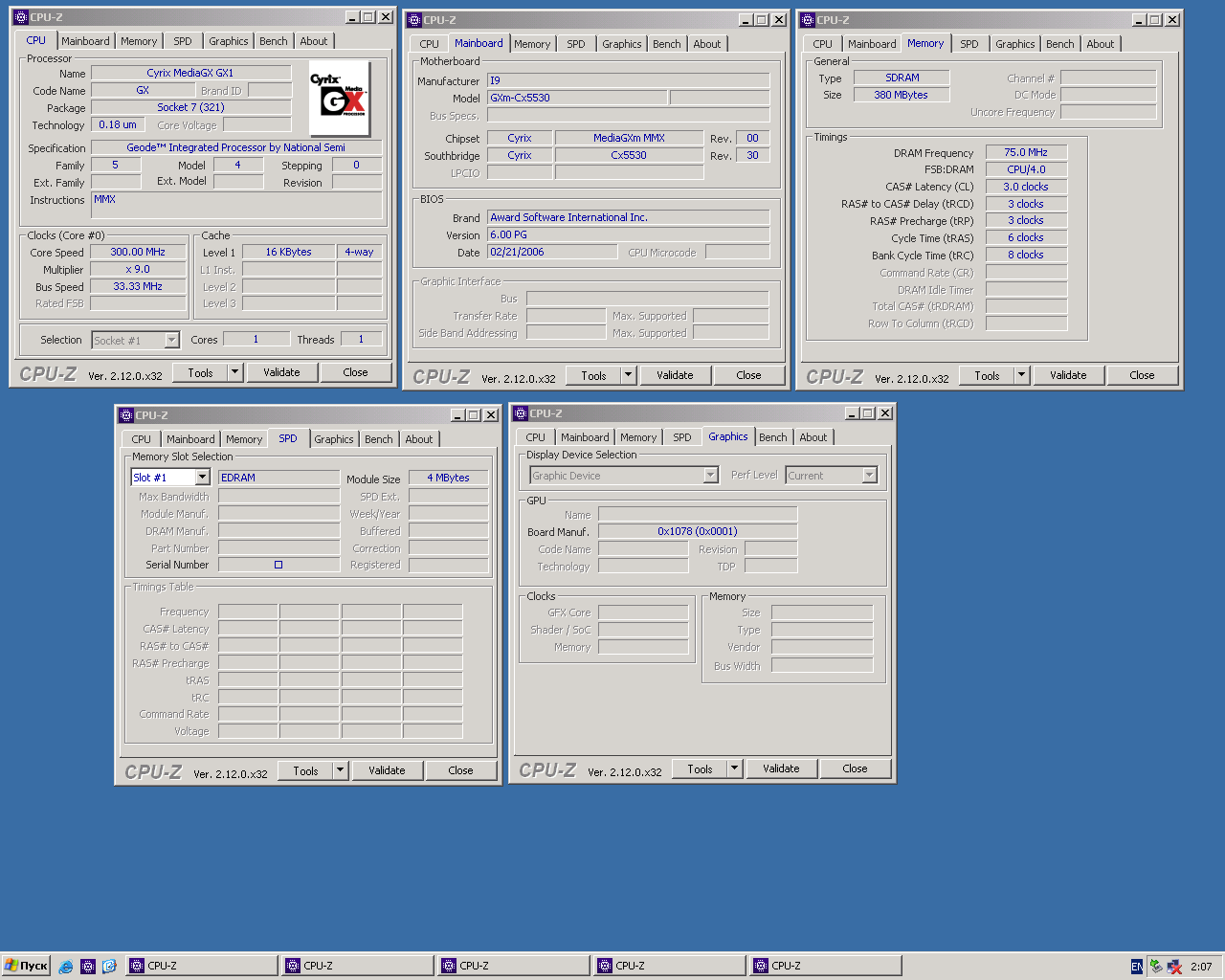This screenshot has height=980, width=1225.
Task: Click Close button in SPD window
Action: coord(460,770)
